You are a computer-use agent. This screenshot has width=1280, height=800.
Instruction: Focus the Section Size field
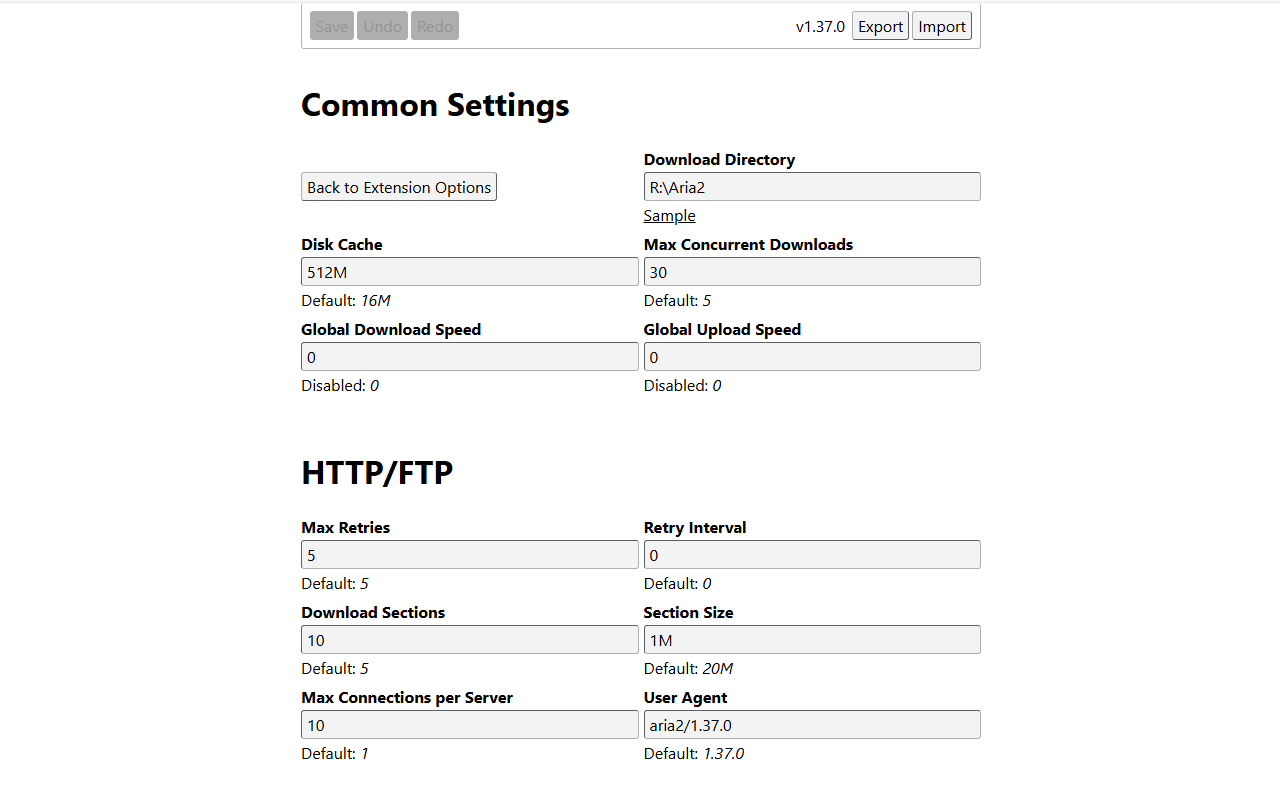811,640
